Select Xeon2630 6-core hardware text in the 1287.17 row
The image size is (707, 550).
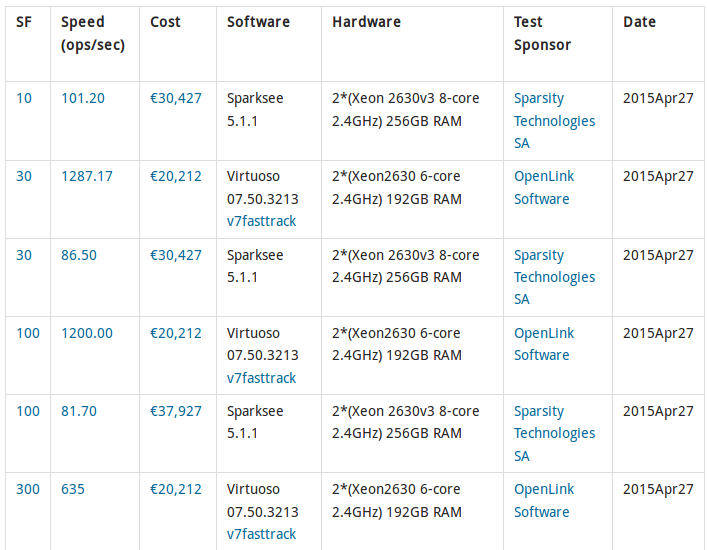[x=397, y=188]
